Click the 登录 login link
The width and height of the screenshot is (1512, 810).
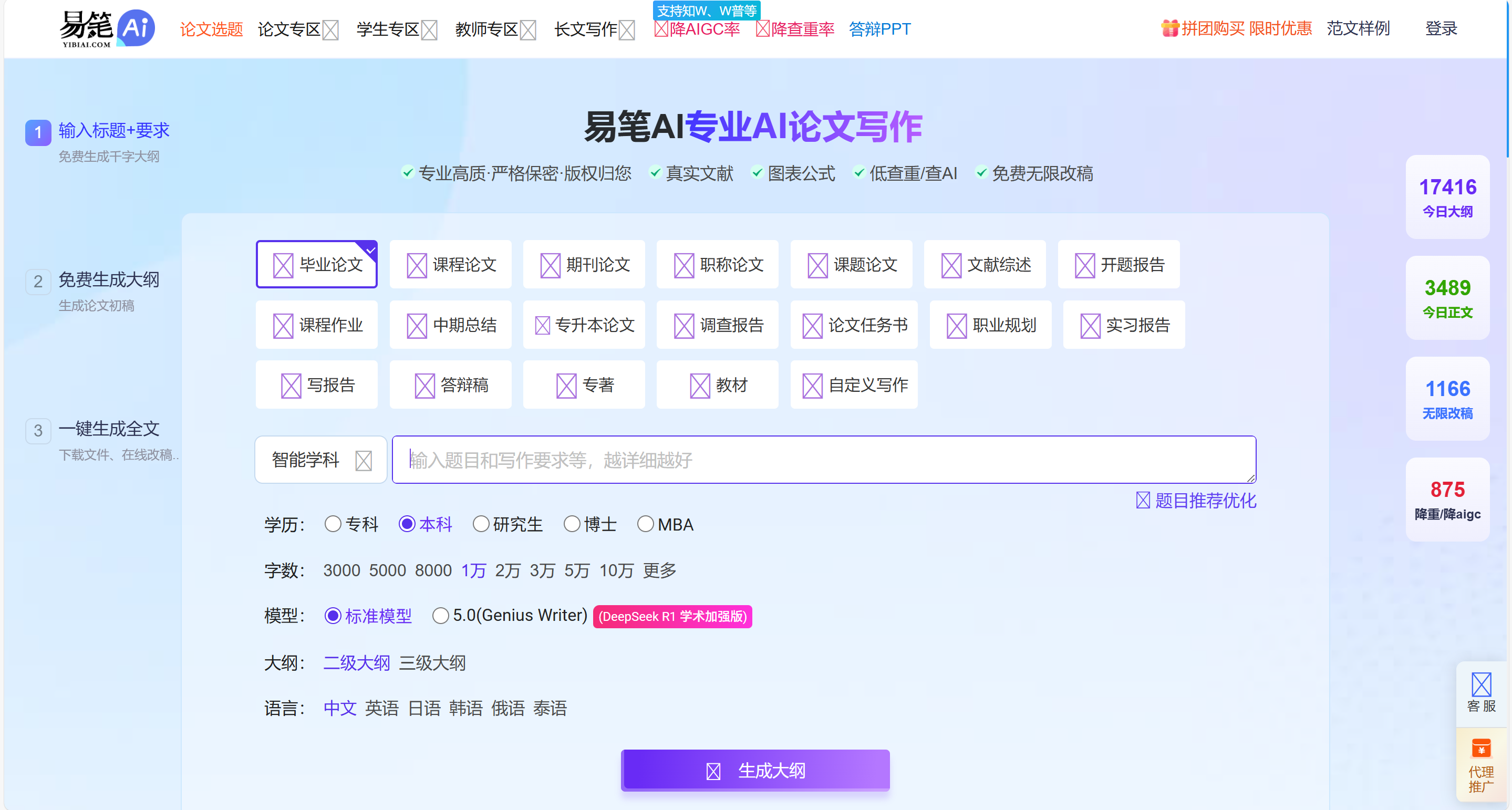click(x=1442, y=28)
